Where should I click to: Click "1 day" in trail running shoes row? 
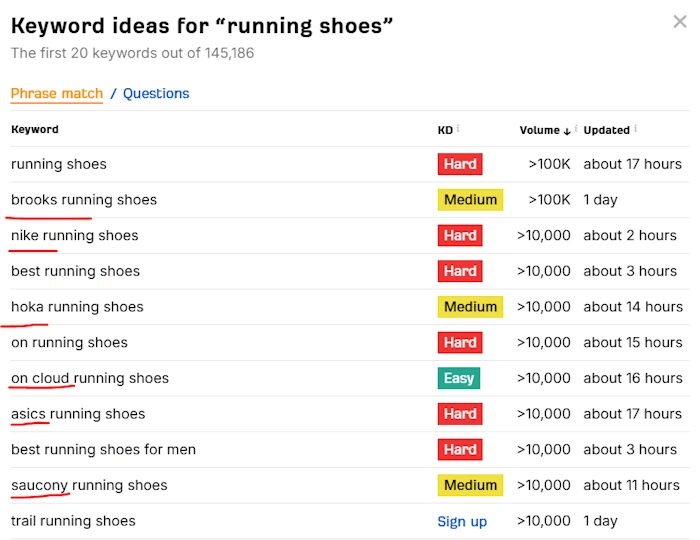(x=600, y=521)
